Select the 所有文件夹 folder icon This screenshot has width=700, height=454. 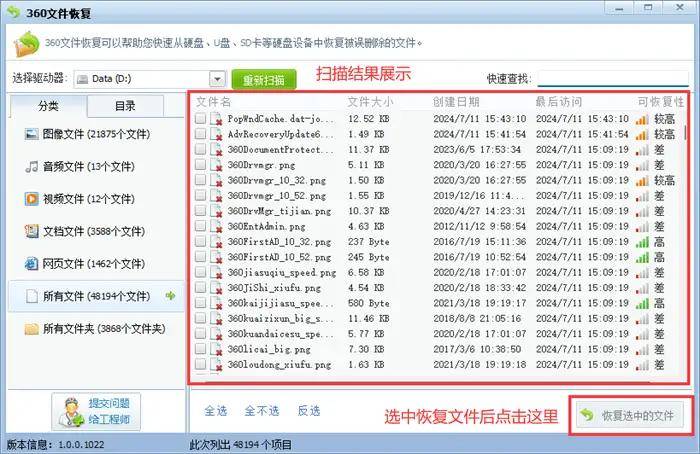(x=32, y=329)
